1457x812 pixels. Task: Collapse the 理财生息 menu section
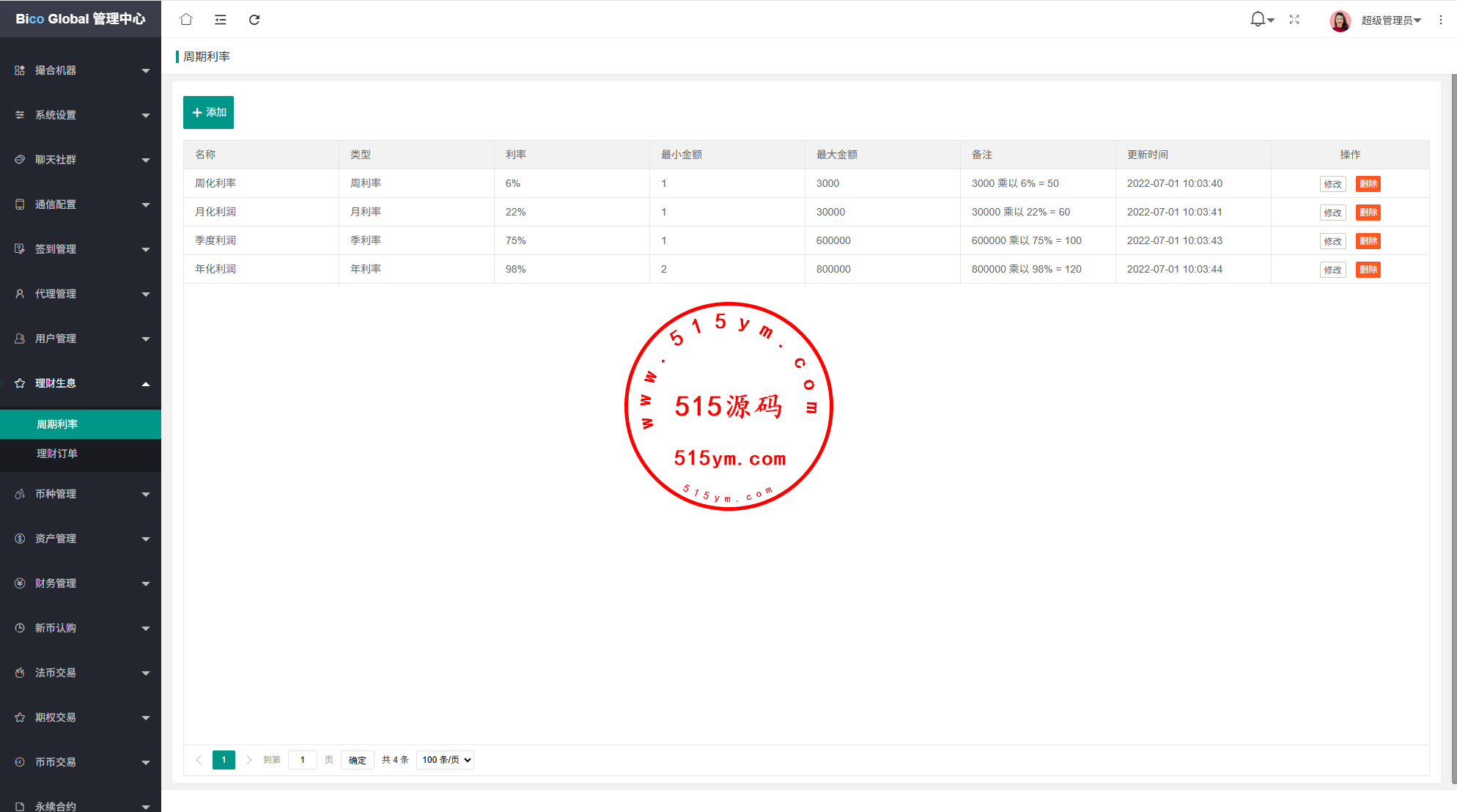click(x=145, y=384)
